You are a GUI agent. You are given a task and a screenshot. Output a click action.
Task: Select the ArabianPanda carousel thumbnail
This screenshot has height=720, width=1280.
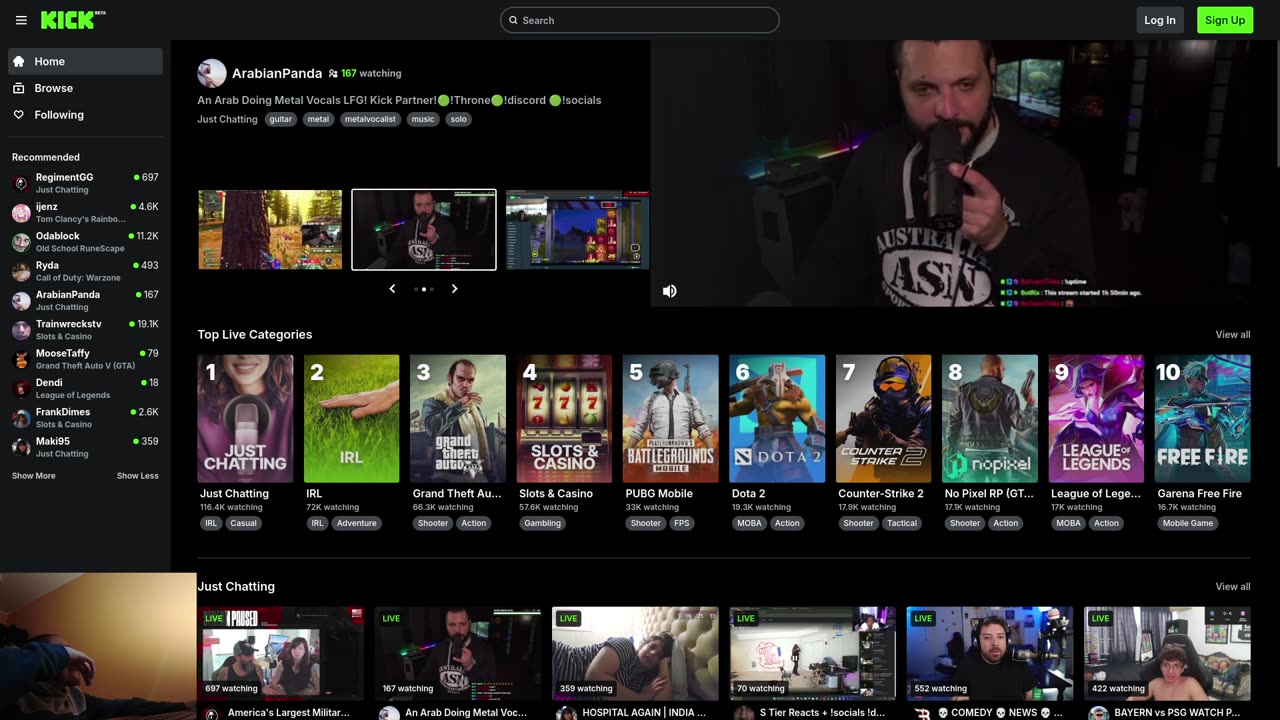424,230
